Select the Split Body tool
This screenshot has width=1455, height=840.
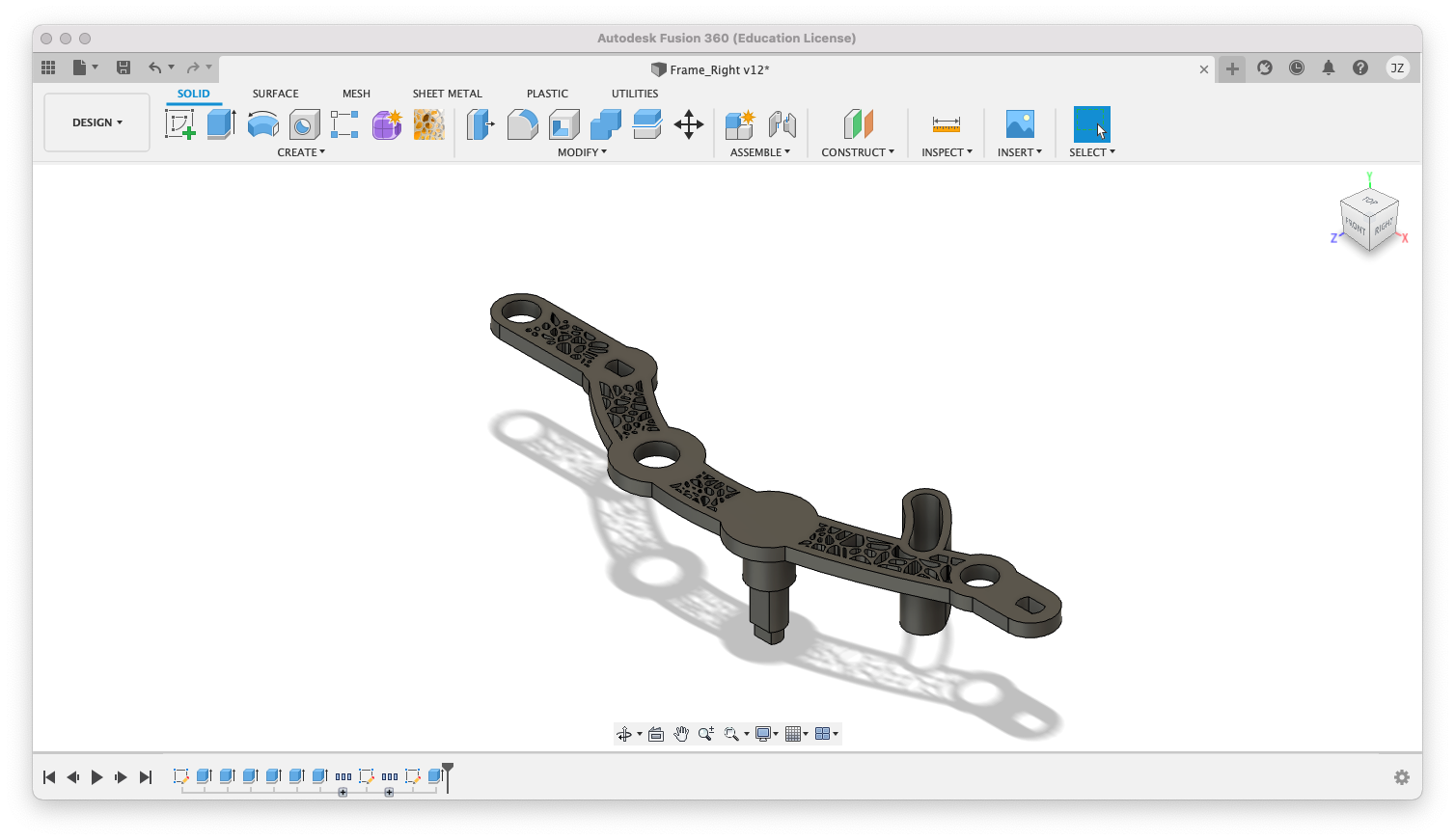pyautogui.click(x=647, y=124)
